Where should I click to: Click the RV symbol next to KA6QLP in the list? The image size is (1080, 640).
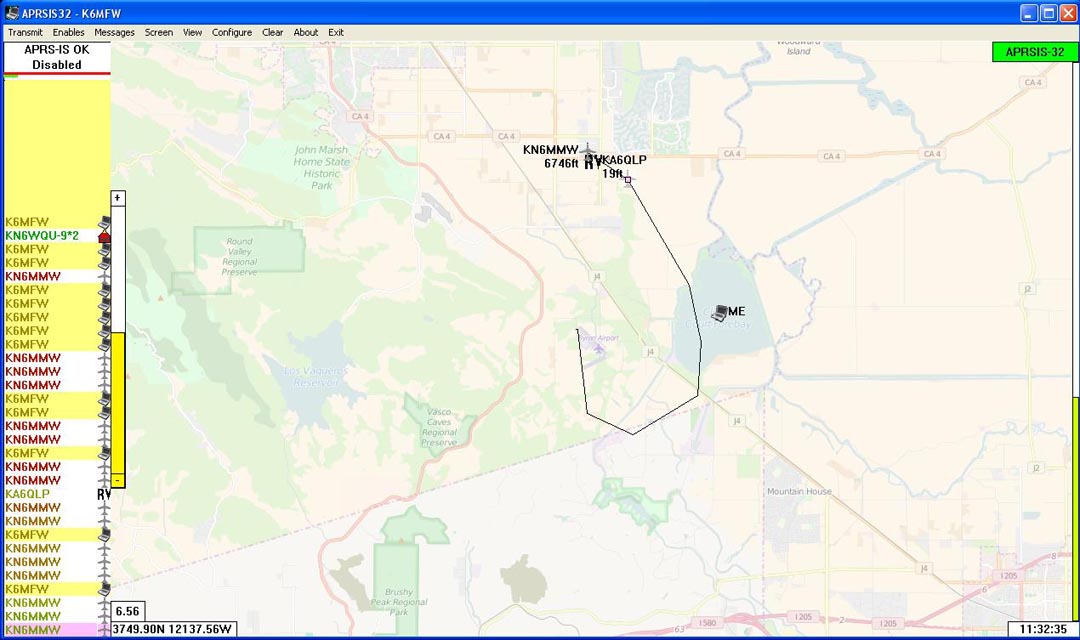click(104, 494)
